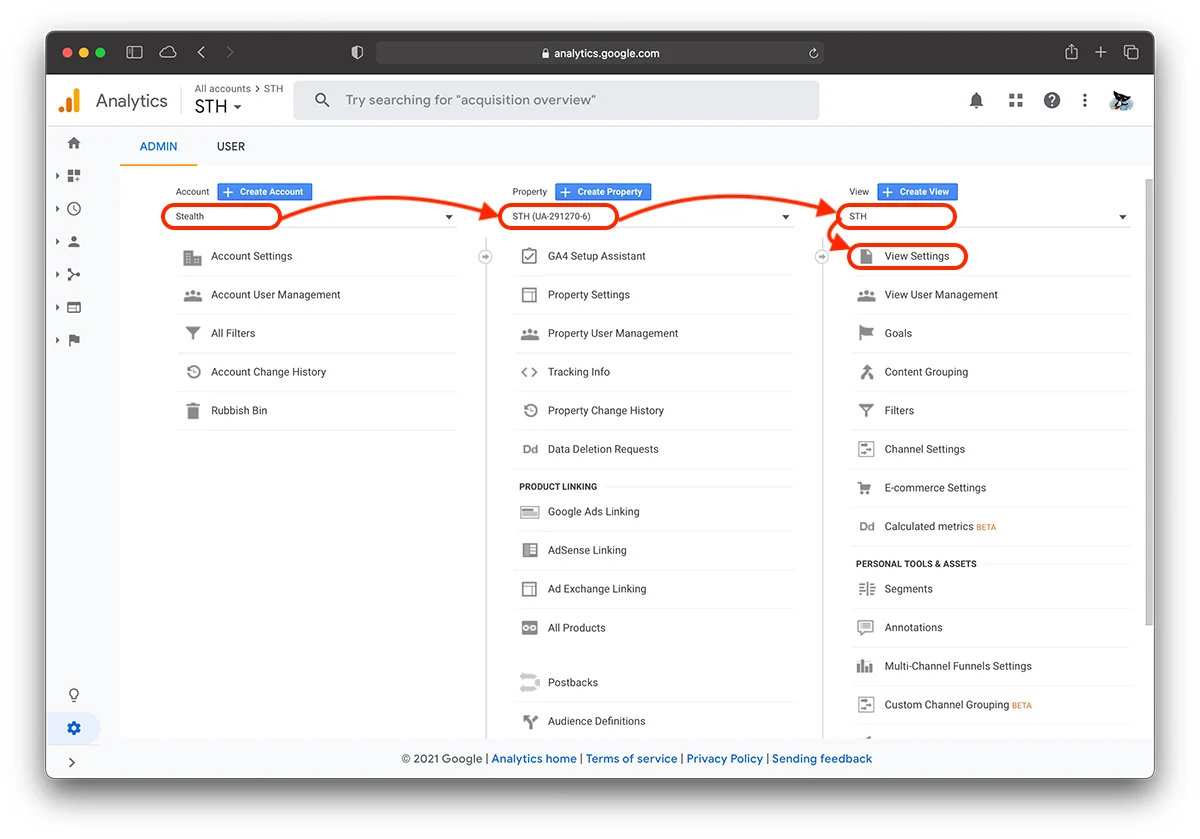This screenshot has height=839, width=1200.
Task: Open the Google apps grid
Action: click(x=1016, y=100)
